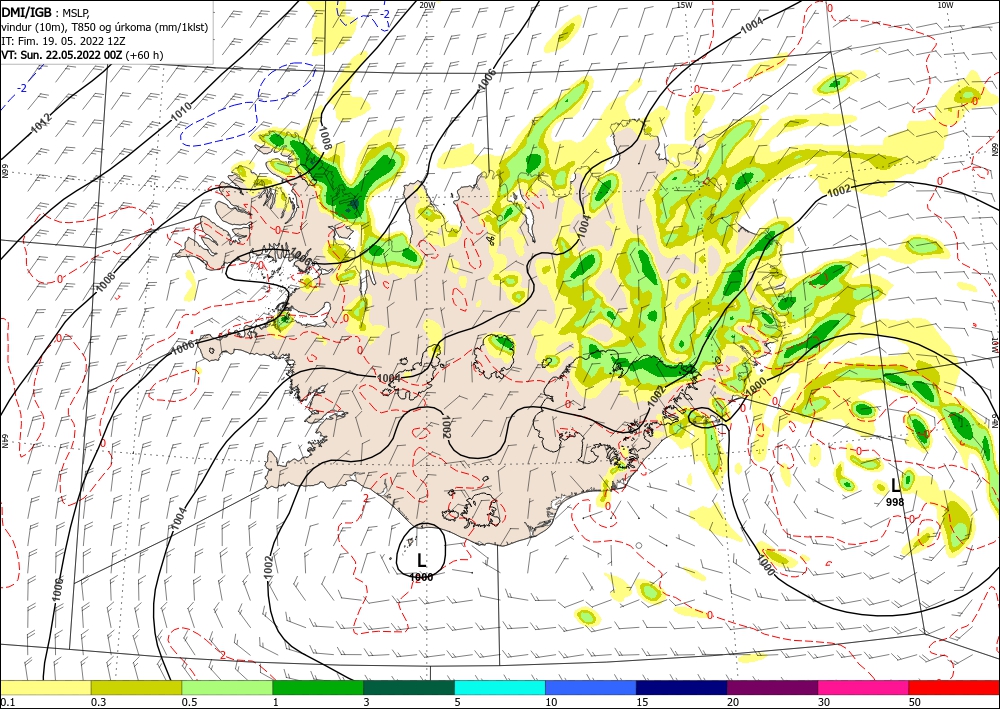
Task: Click the 'IT: Fim. 19. 05. 2022 12Z' line
Action: (x=63, y=41)
